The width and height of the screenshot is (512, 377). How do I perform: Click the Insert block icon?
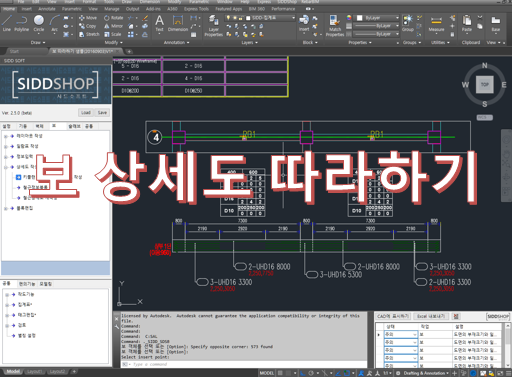click(304, 23)
